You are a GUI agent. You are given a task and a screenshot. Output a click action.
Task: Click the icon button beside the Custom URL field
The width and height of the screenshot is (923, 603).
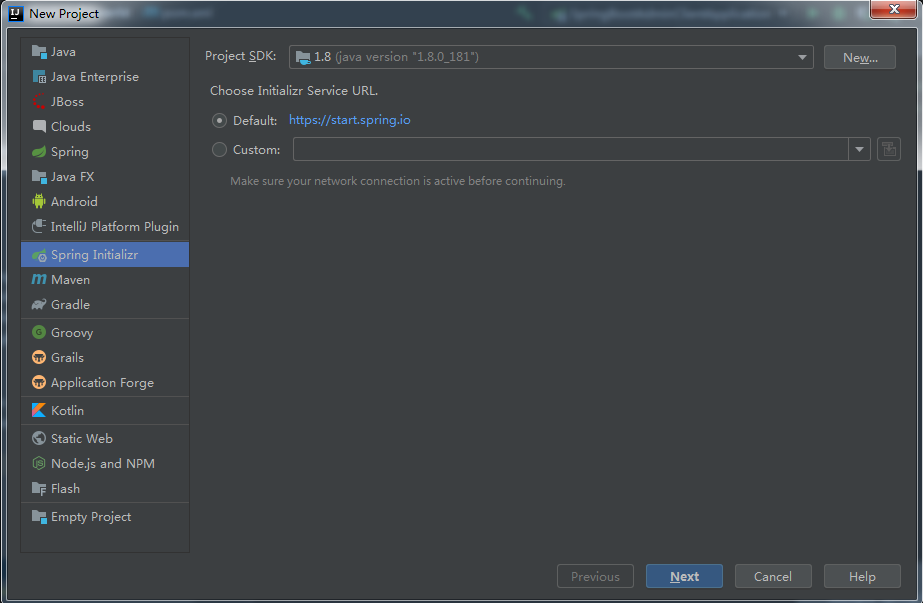click(889, 149)
